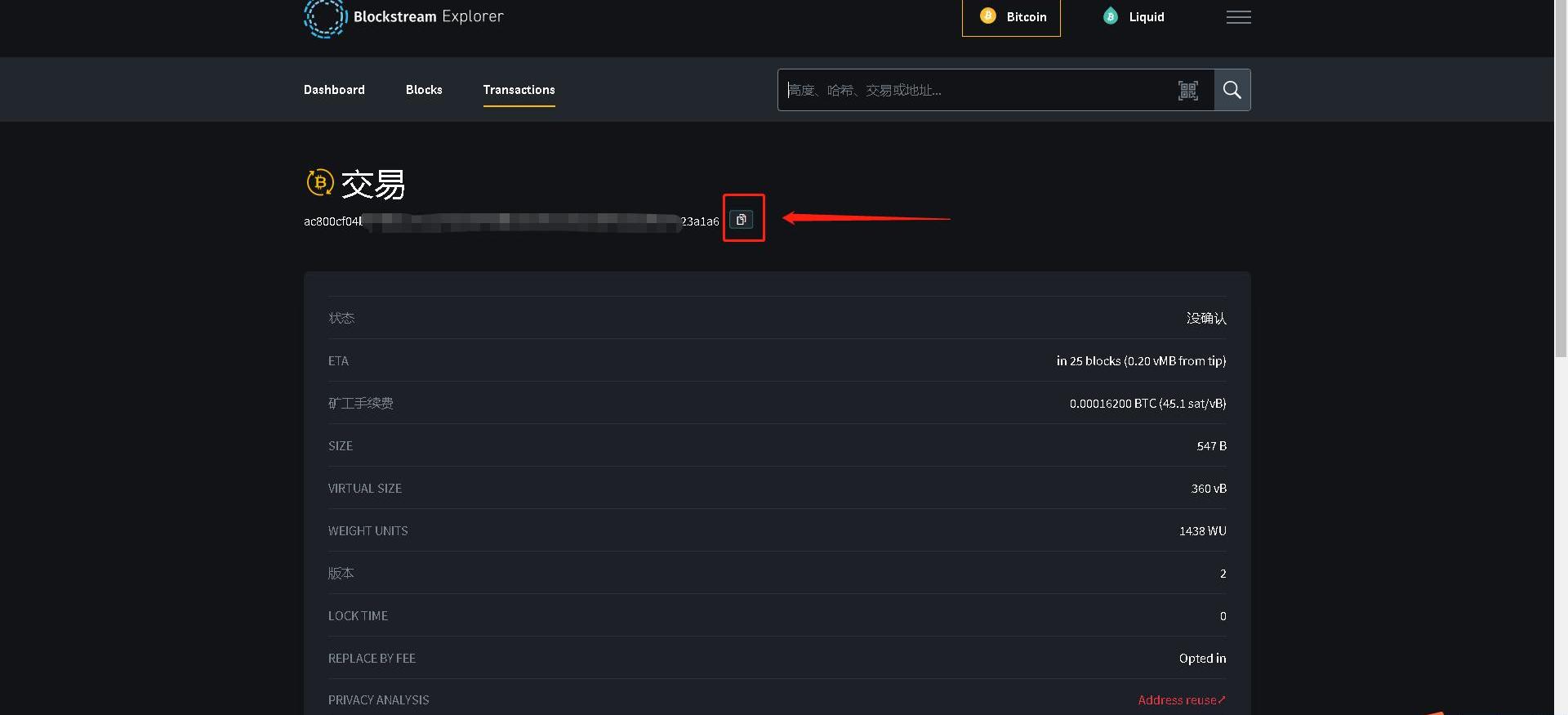Viewport: 1568px width, 715px height.
Task: Open the hamburger menu
Action: coord(1238,17)
